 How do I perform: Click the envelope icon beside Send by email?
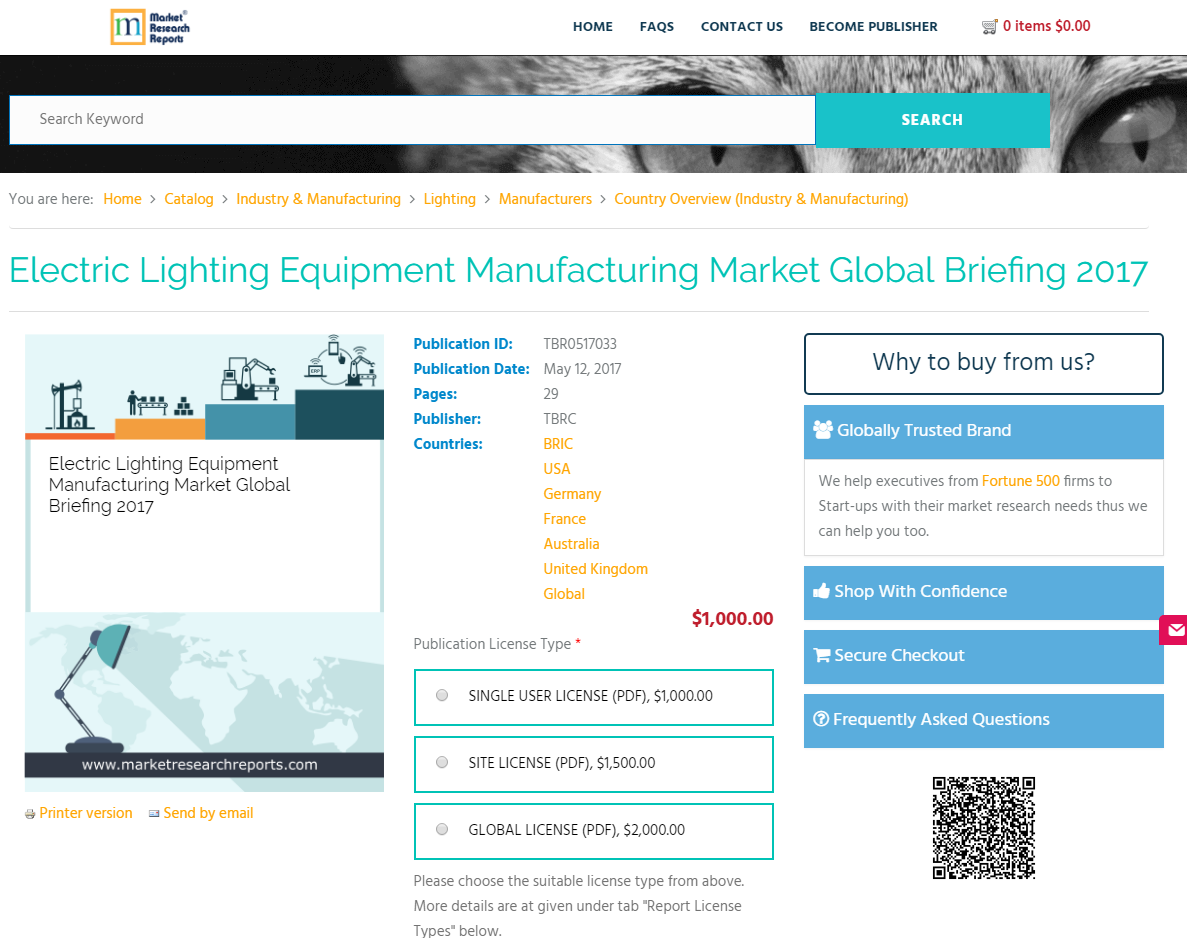(154, 813)
